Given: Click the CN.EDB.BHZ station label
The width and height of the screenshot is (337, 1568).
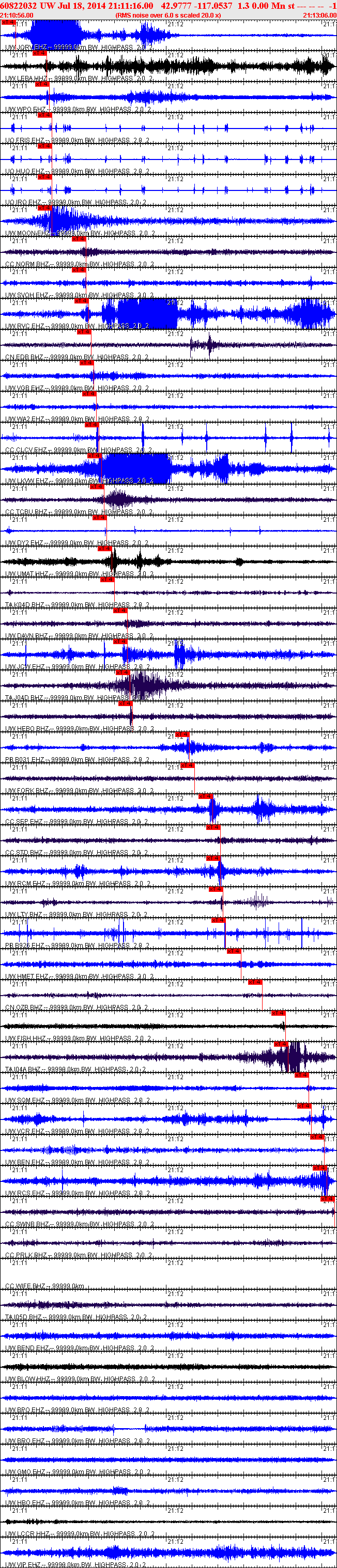Looking at the screenshot, I should click(x=75, y=357).
